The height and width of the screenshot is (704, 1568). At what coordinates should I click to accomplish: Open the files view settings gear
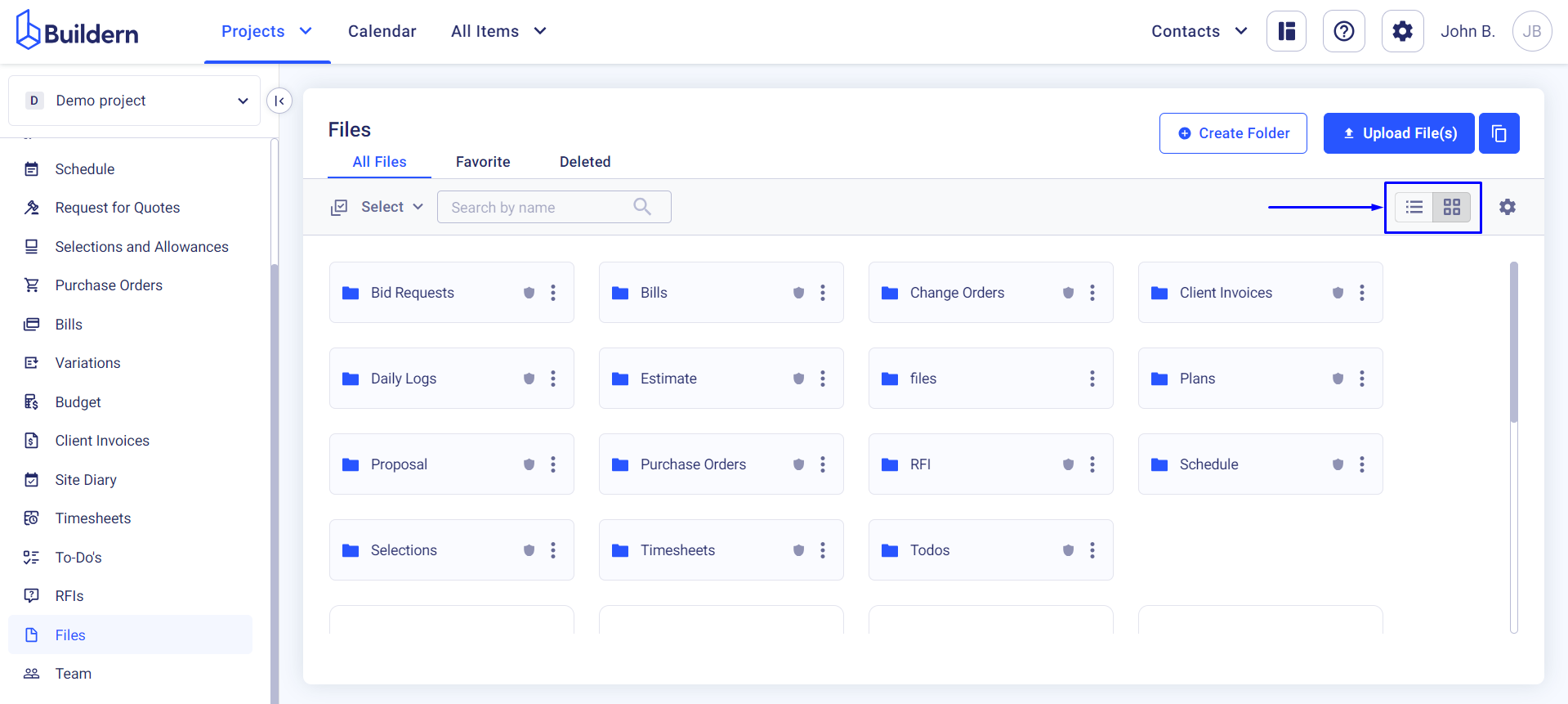(1508, 207)
